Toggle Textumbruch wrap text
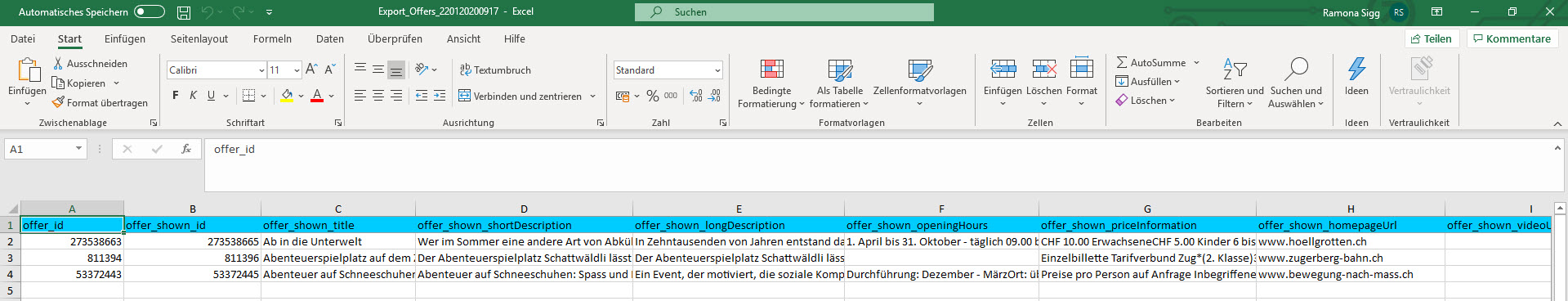This screenshot has width=1568, height=301. click(x=495, y=70)
